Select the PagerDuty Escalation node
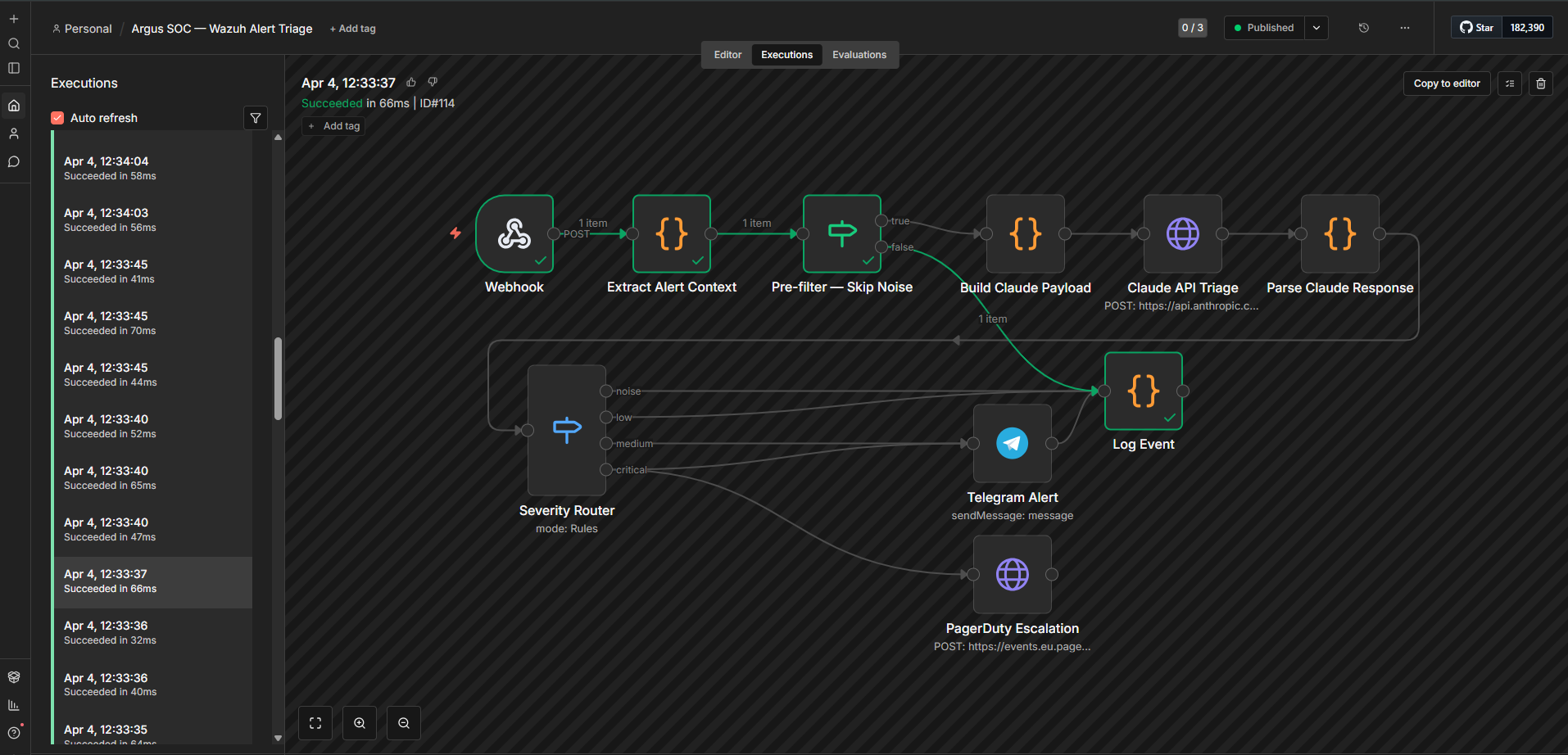This screenshot has width=1568, height=755. coord(1013,574)
